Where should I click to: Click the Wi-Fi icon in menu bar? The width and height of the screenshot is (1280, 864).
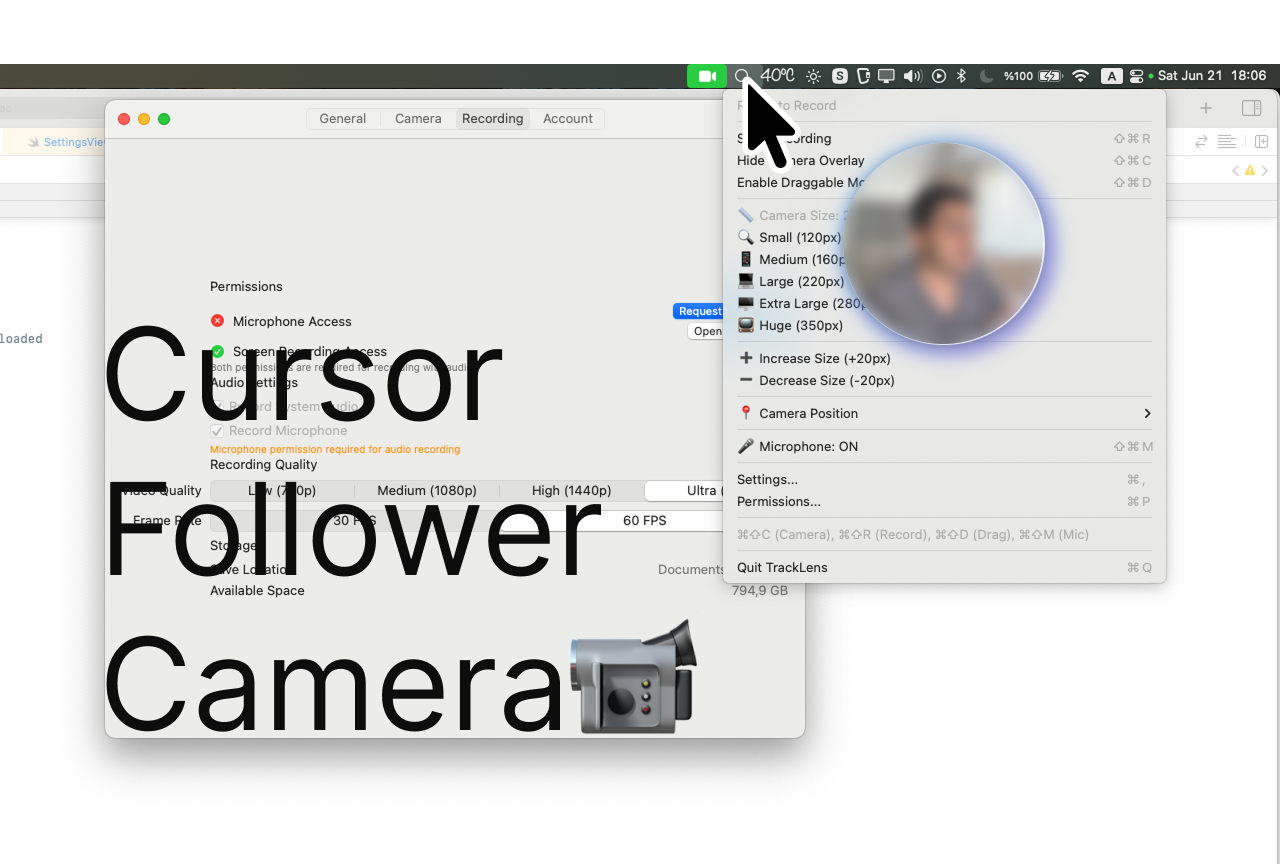pos(1080,76)
